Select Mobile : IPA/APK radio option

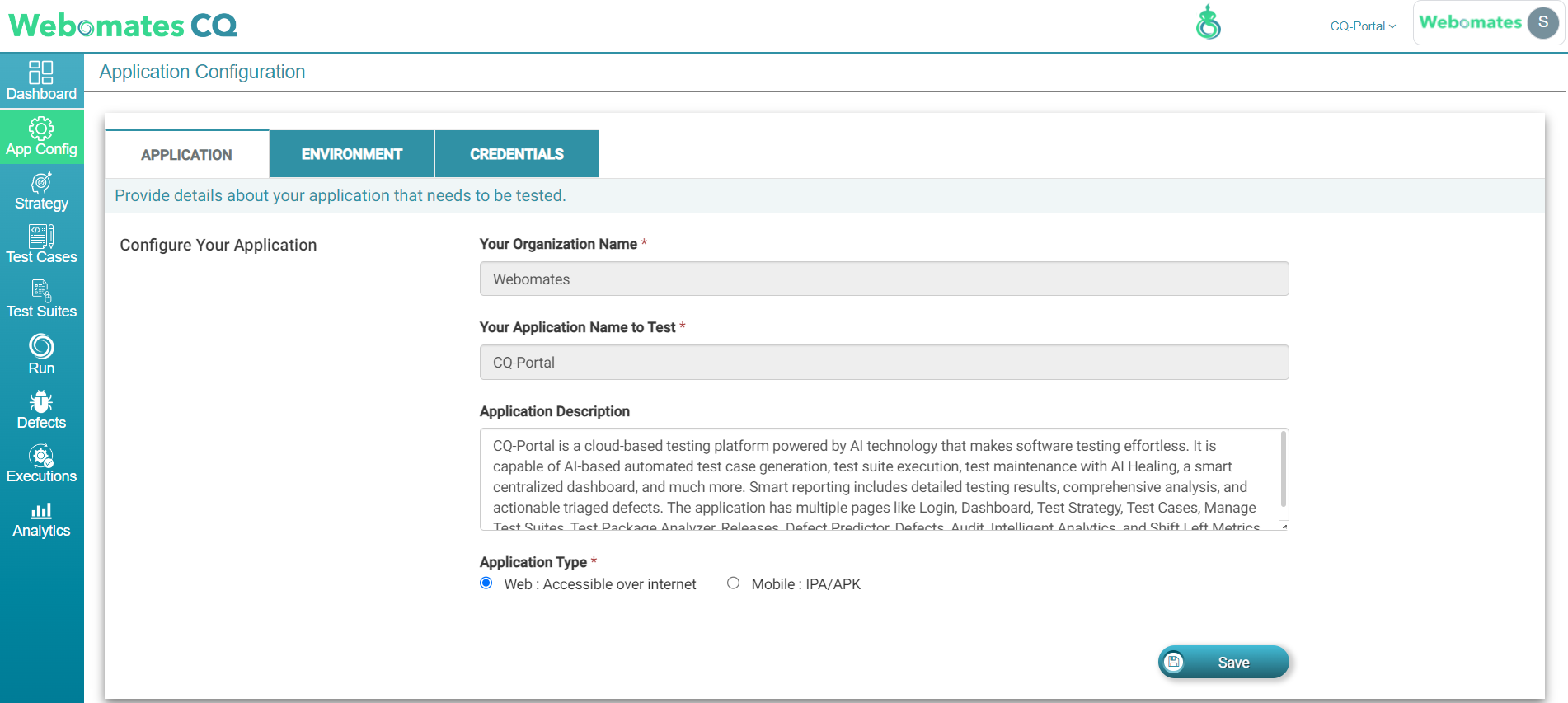click(x=733, y=583)
